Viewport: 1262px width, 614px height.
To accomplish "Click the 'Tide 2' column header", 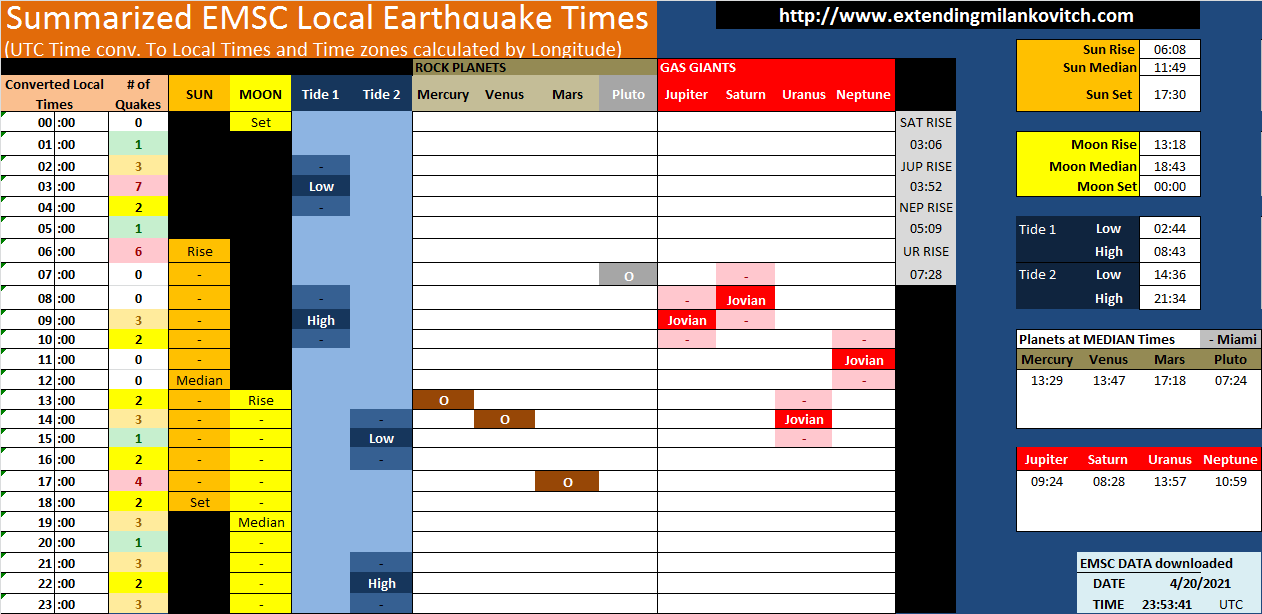I will [x=381, y=94].
